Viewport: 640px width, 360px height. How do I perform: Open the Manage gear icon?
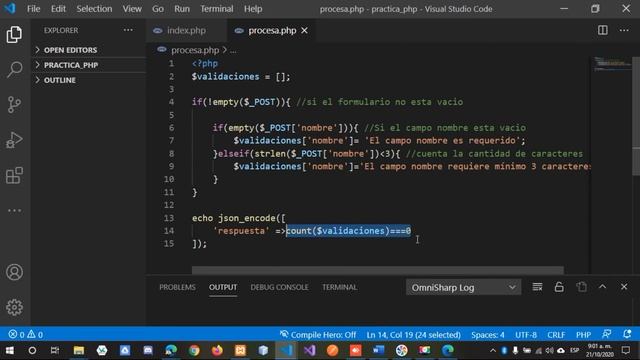pos(14,307)
